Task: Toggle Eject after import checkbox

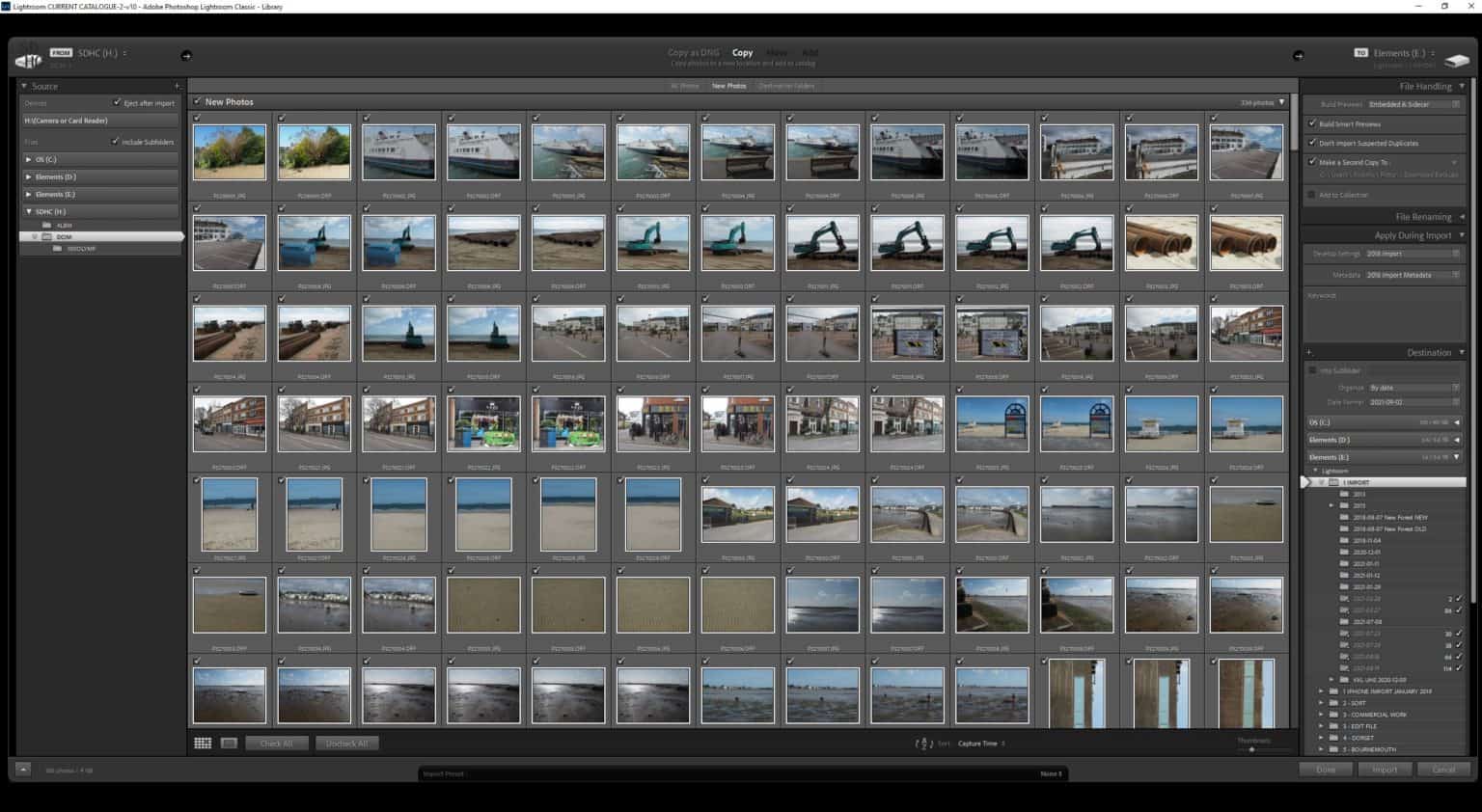Action: click(x=117, y=102)
